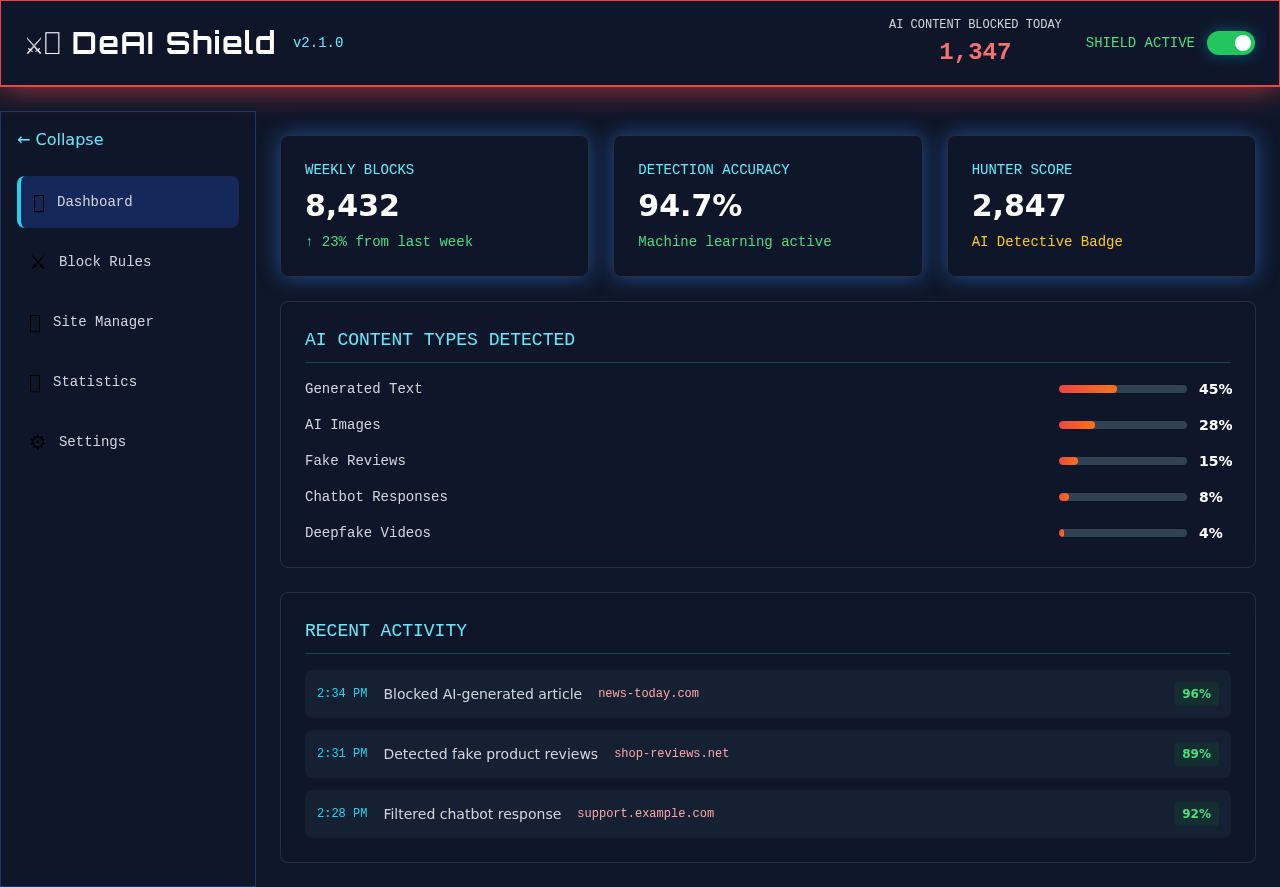The width and height of the screenshot is (1280, 887).
Task: Open Settings using the gear icon
Action: click(x=36, y=441)
